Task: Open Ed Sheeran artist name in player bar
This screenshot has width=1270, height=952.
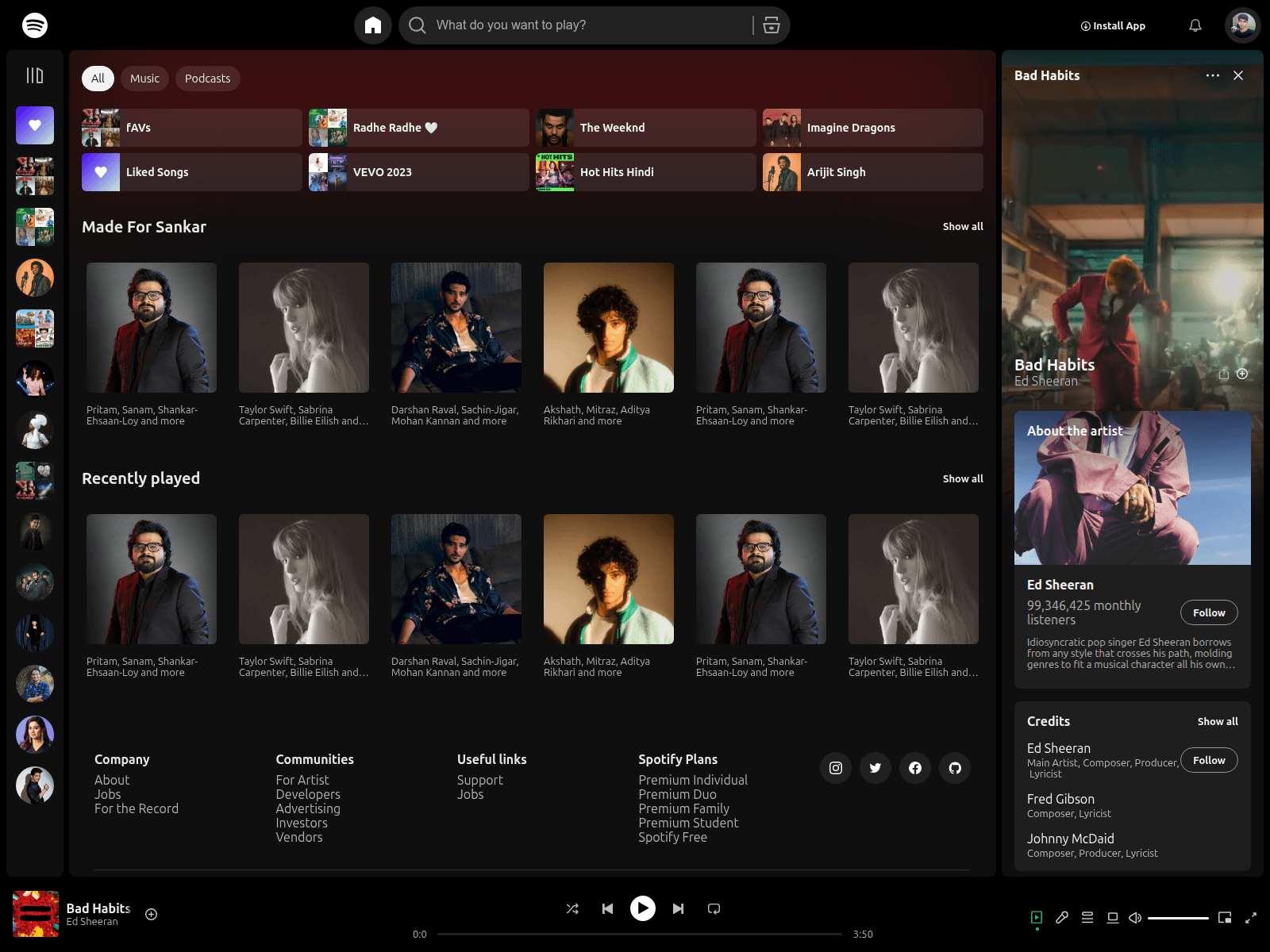Action: (x=92, y=922)
